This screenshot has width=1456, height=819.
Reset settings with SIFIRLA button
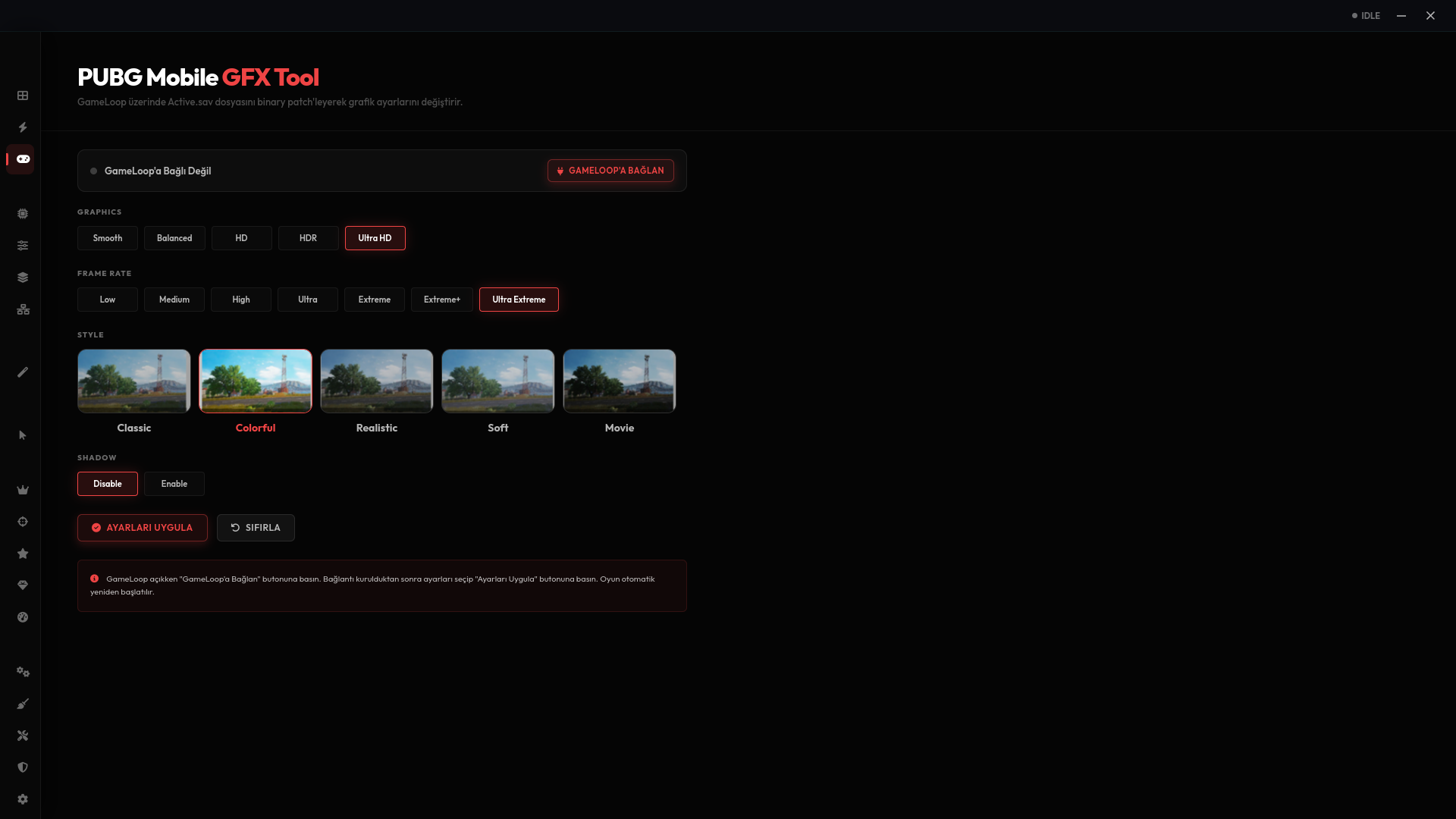256,528
